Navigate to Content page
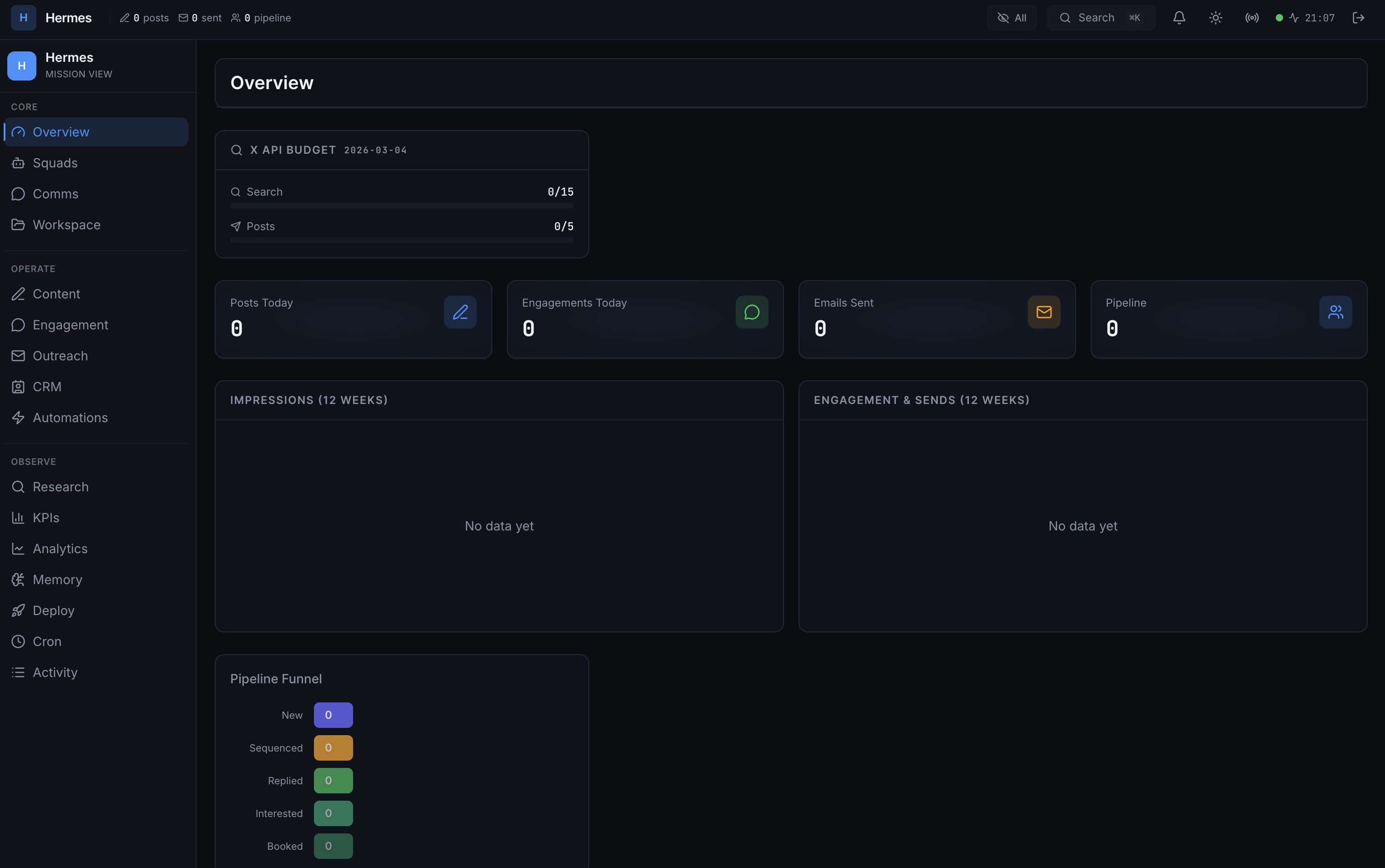1385x868 pixels. pos(96,294)
